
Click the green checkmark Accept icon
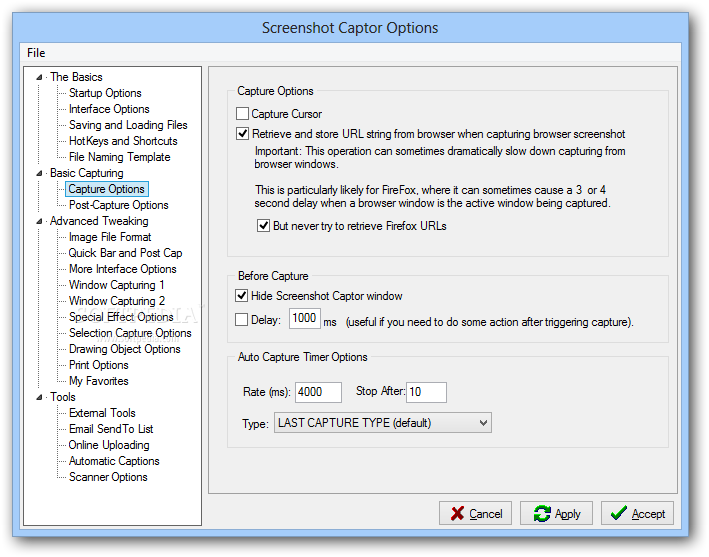click(618, 513)
